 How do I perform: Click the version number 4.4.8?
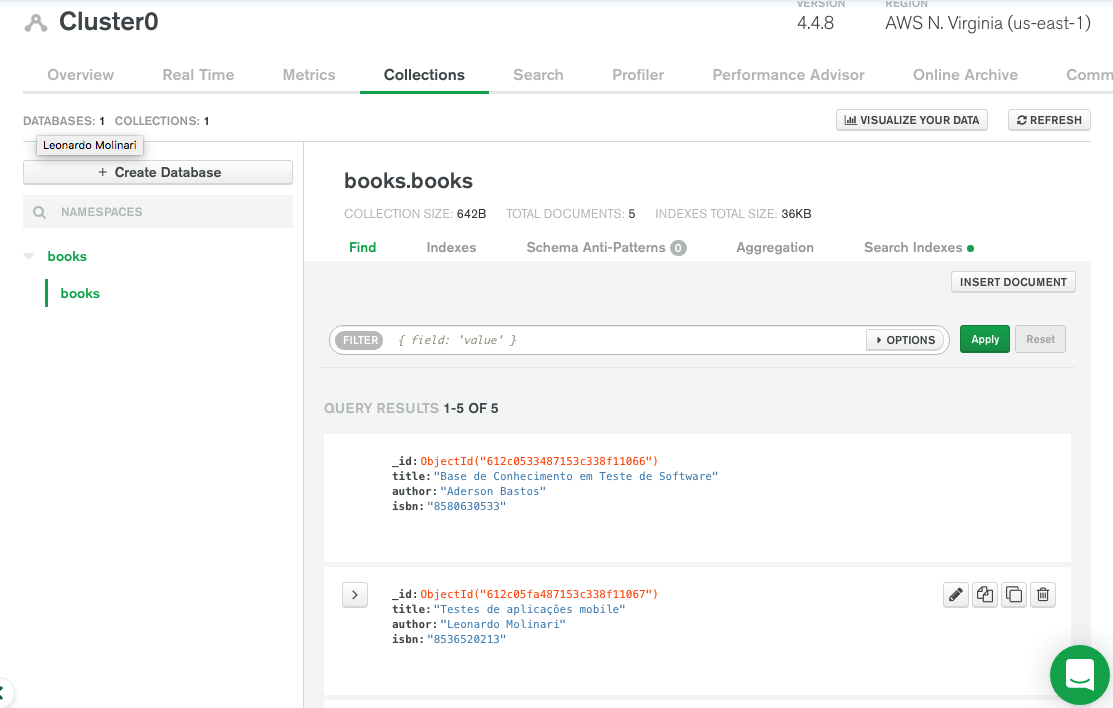(815, 23)
